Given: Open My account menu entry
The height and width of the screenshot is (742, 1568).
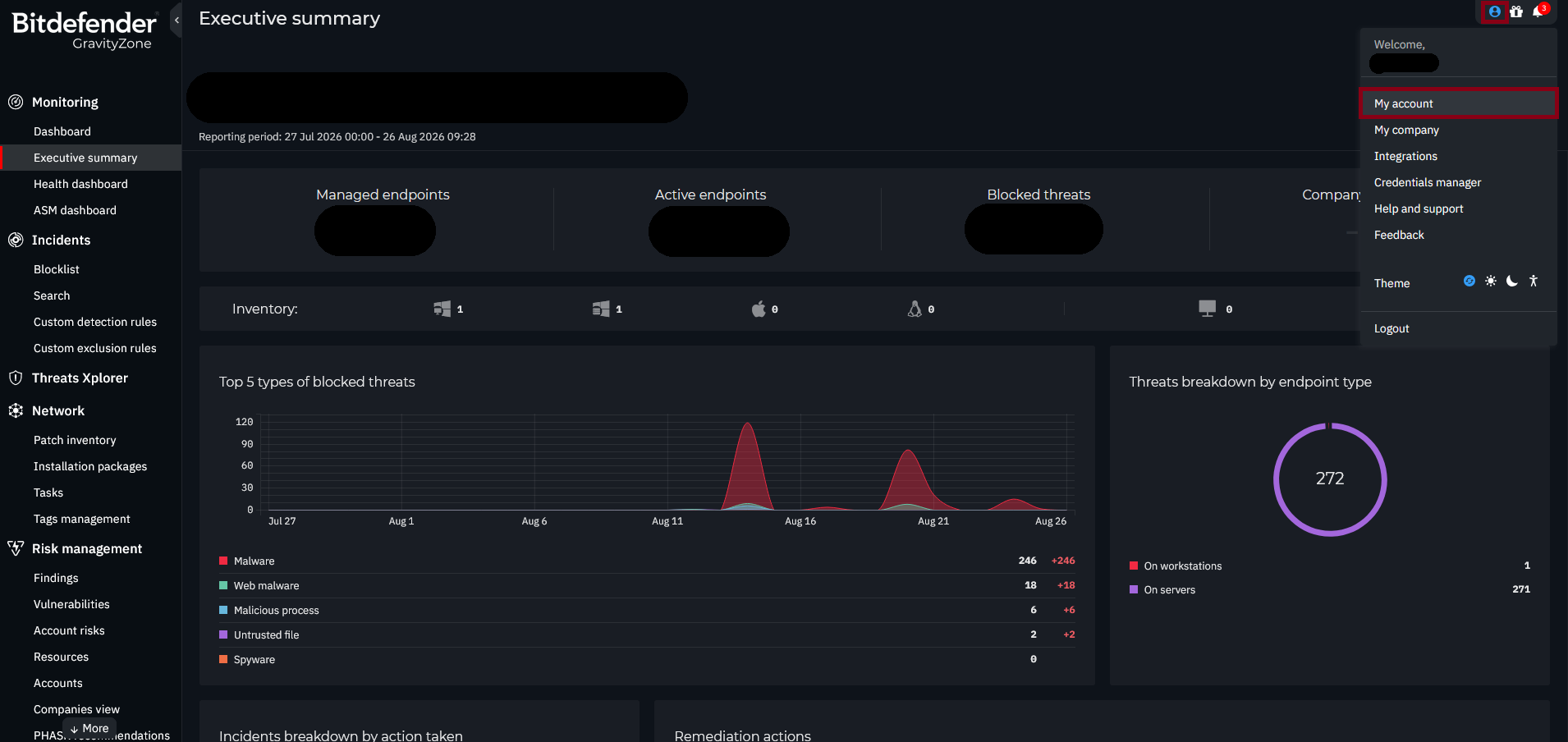Looking at the screenshot, I should pos(1459,103).
